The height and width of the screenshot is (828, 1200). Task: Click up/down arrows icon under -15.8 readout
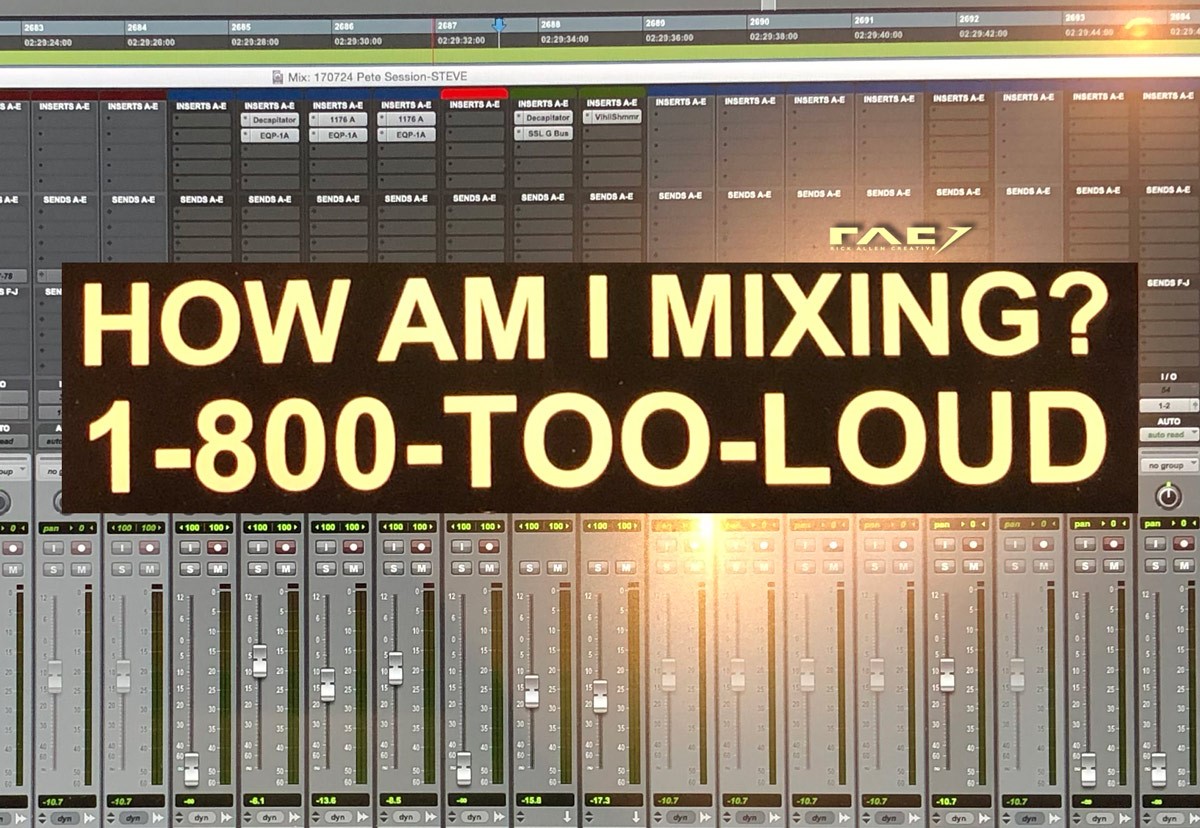point(520,817)
